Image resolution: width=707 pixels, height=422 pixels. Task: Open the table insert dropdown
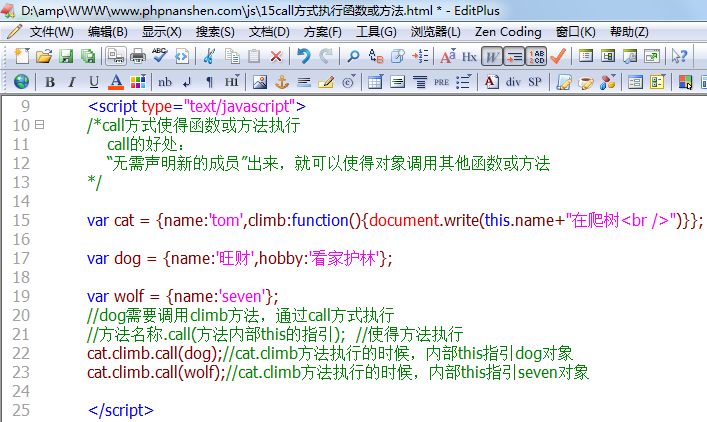(375, 81)
